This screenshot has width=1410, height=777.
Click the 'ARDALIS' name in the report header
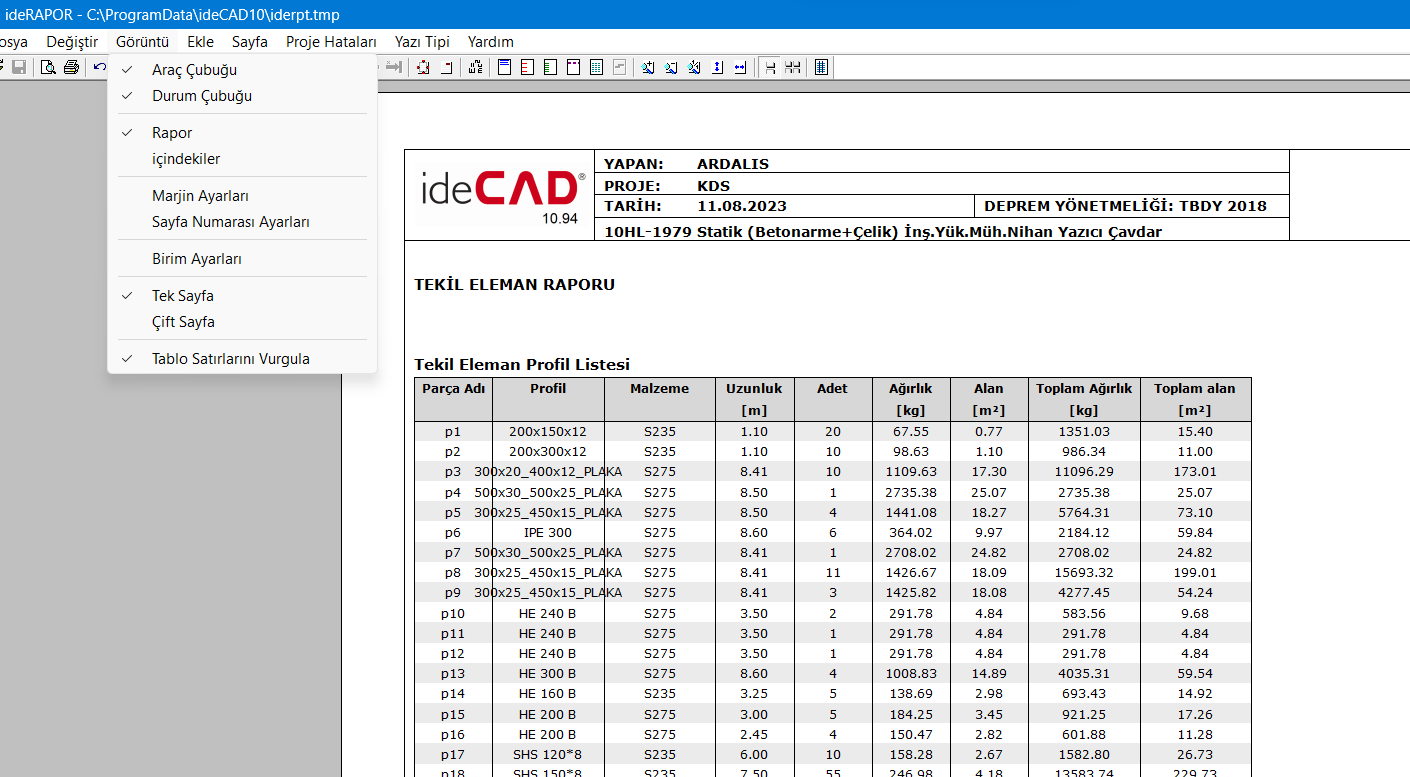click(x=733, y=164)
